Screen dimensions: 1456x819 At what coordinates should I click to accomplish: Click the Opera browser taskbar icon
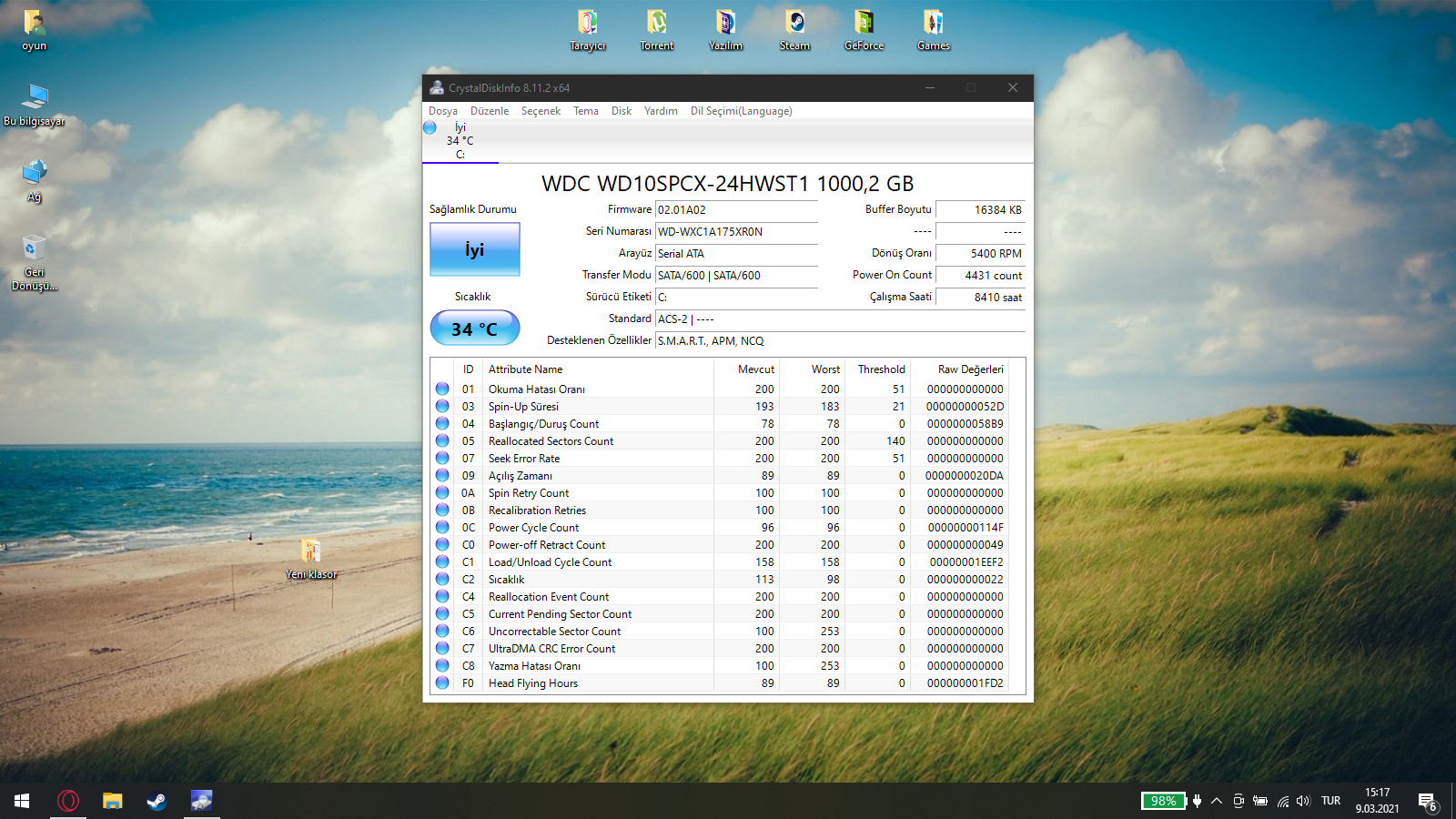[x=68, y=801]
